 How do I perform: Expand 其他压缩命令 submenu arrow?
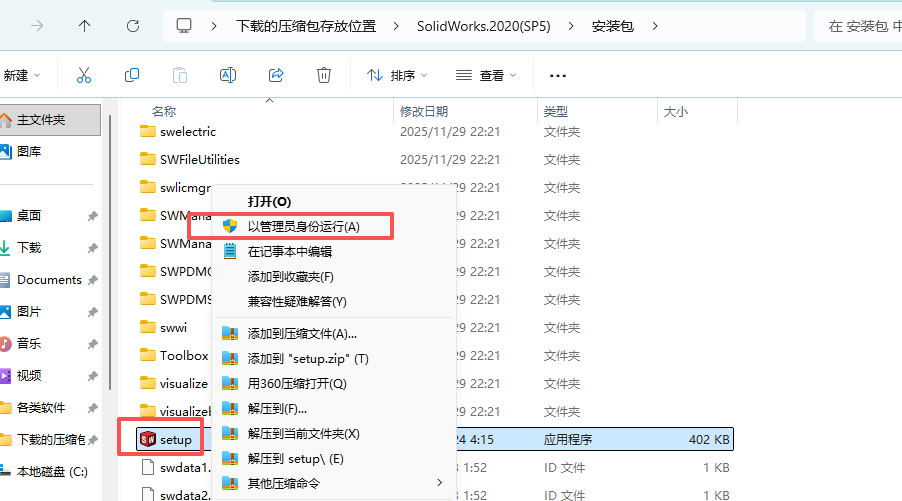pos(439,483)
